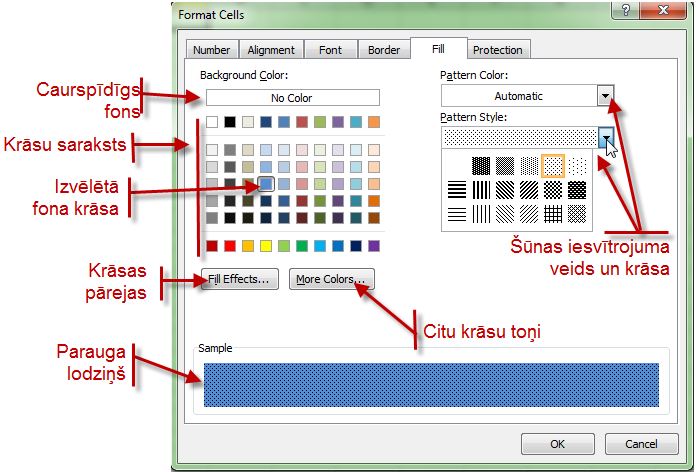
Task: Choose the sparse 6.25% gray dot pattern
Action: [577, 165]
